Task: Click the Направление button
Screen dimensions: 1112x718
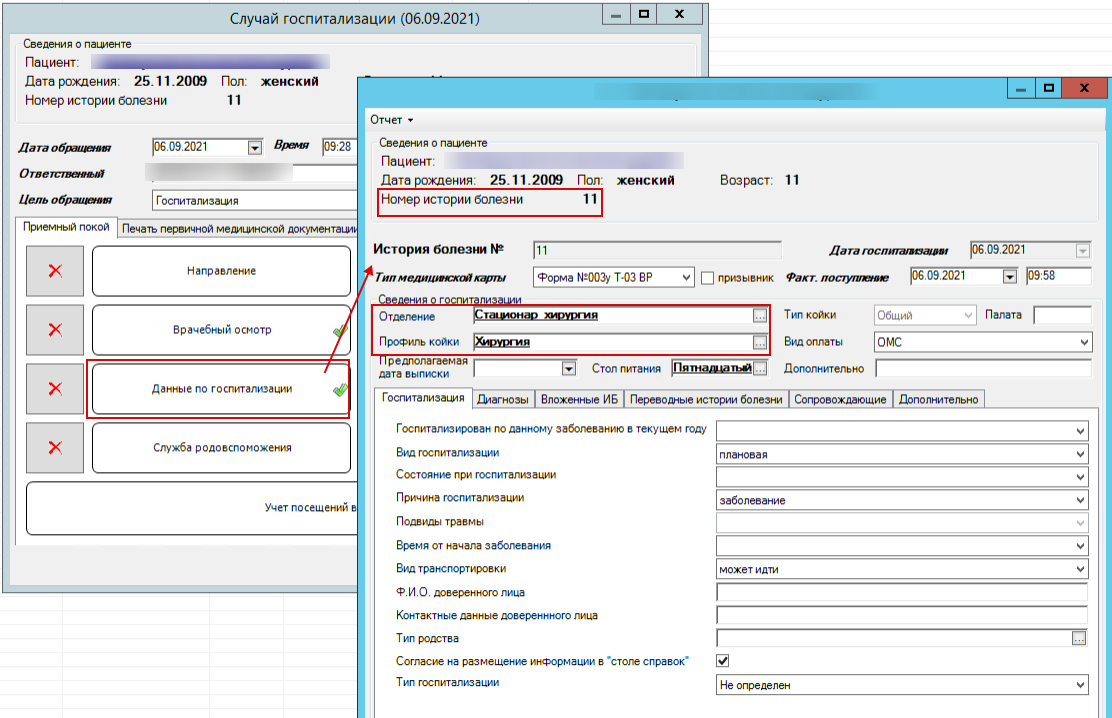Action: [221, 270]
